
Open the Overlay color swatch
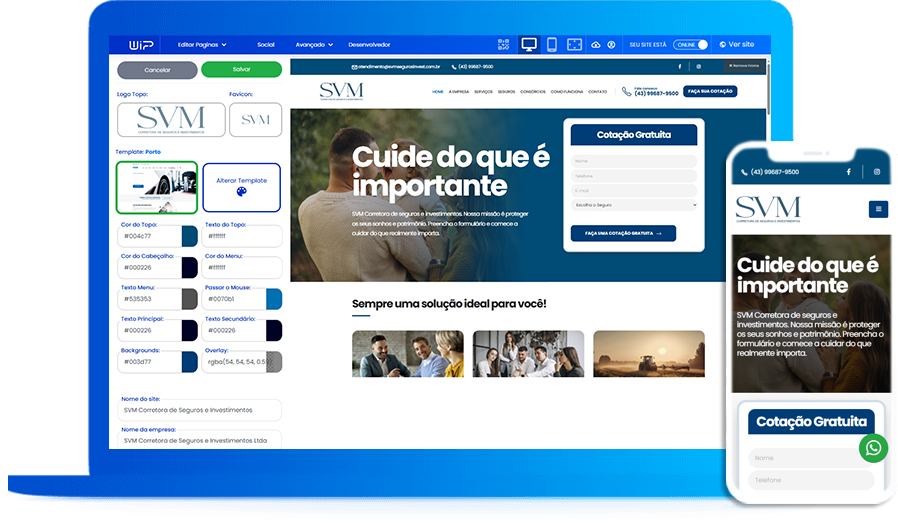(274, 362)
